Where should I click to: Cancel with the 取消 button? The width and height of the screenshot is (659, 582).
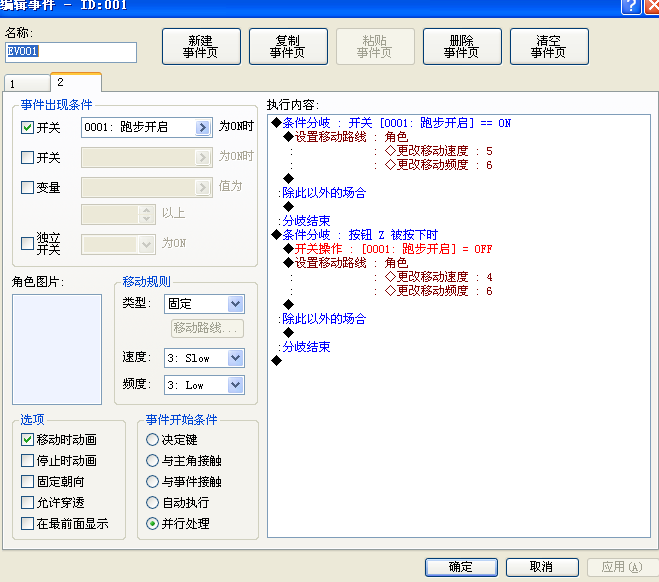click(542, 567)
